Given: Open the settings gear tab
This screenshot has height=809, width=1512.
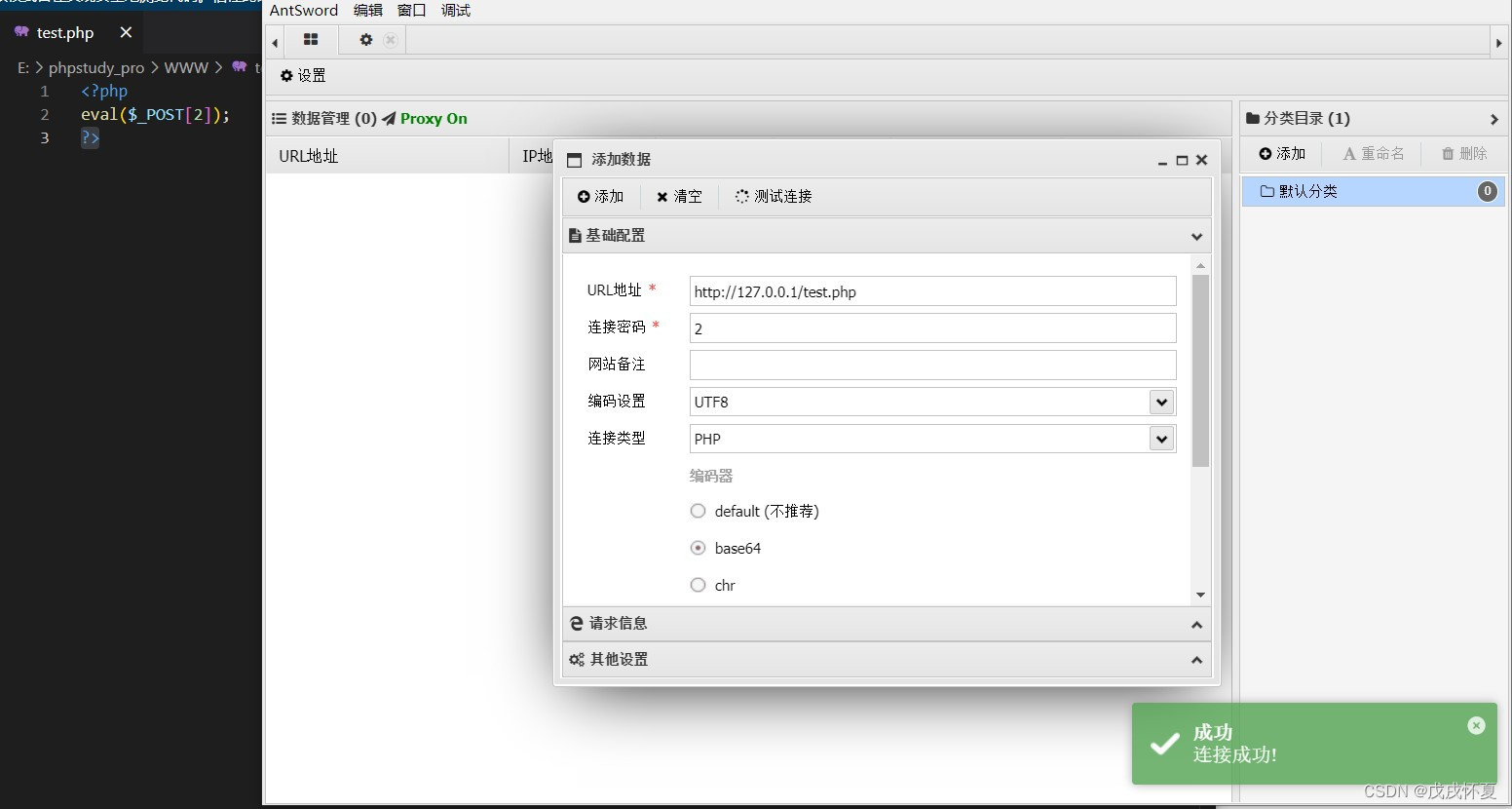Looking at the screenshot, I should pos(366,40).
